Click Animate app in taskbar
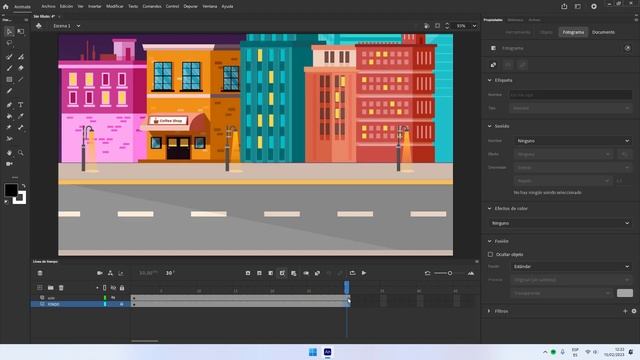 [327, 352]
